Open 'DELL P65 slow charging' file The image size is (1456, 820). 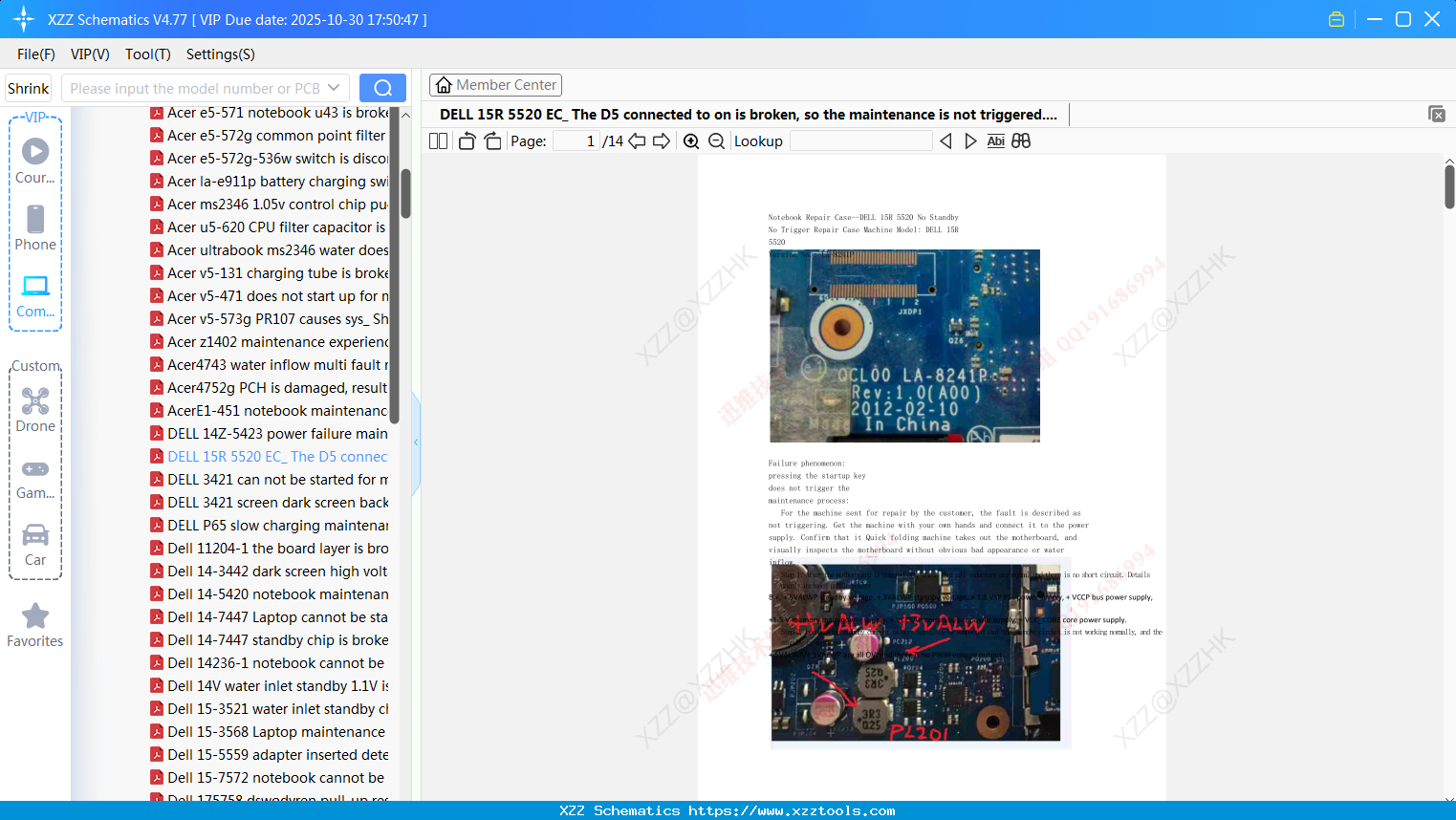pos(270,526)
